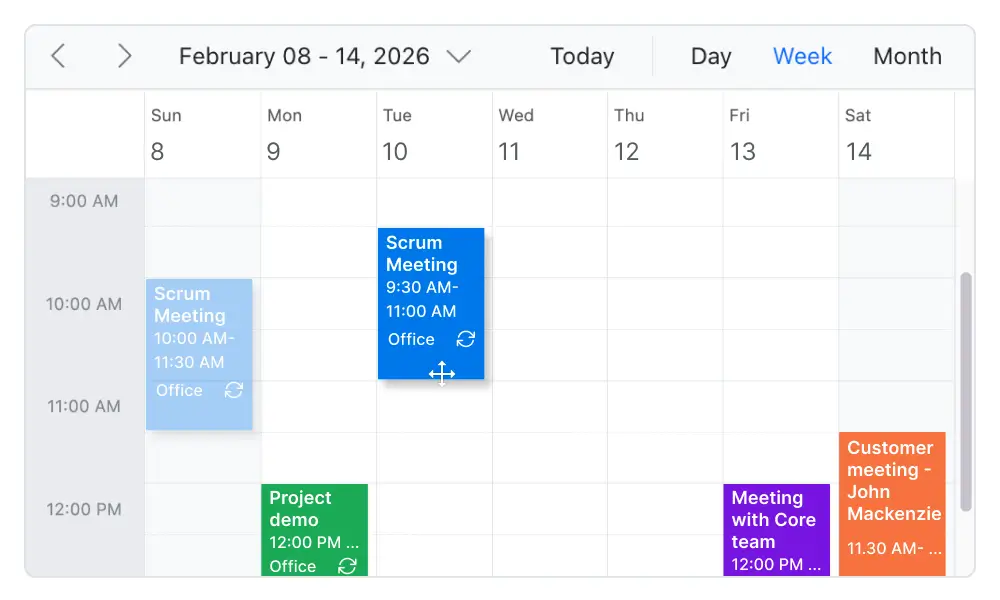Viewport: 1000px width, 600px height.
Task: Click the recurrence icon on the Project demo event
Action: tap(347, 566)
